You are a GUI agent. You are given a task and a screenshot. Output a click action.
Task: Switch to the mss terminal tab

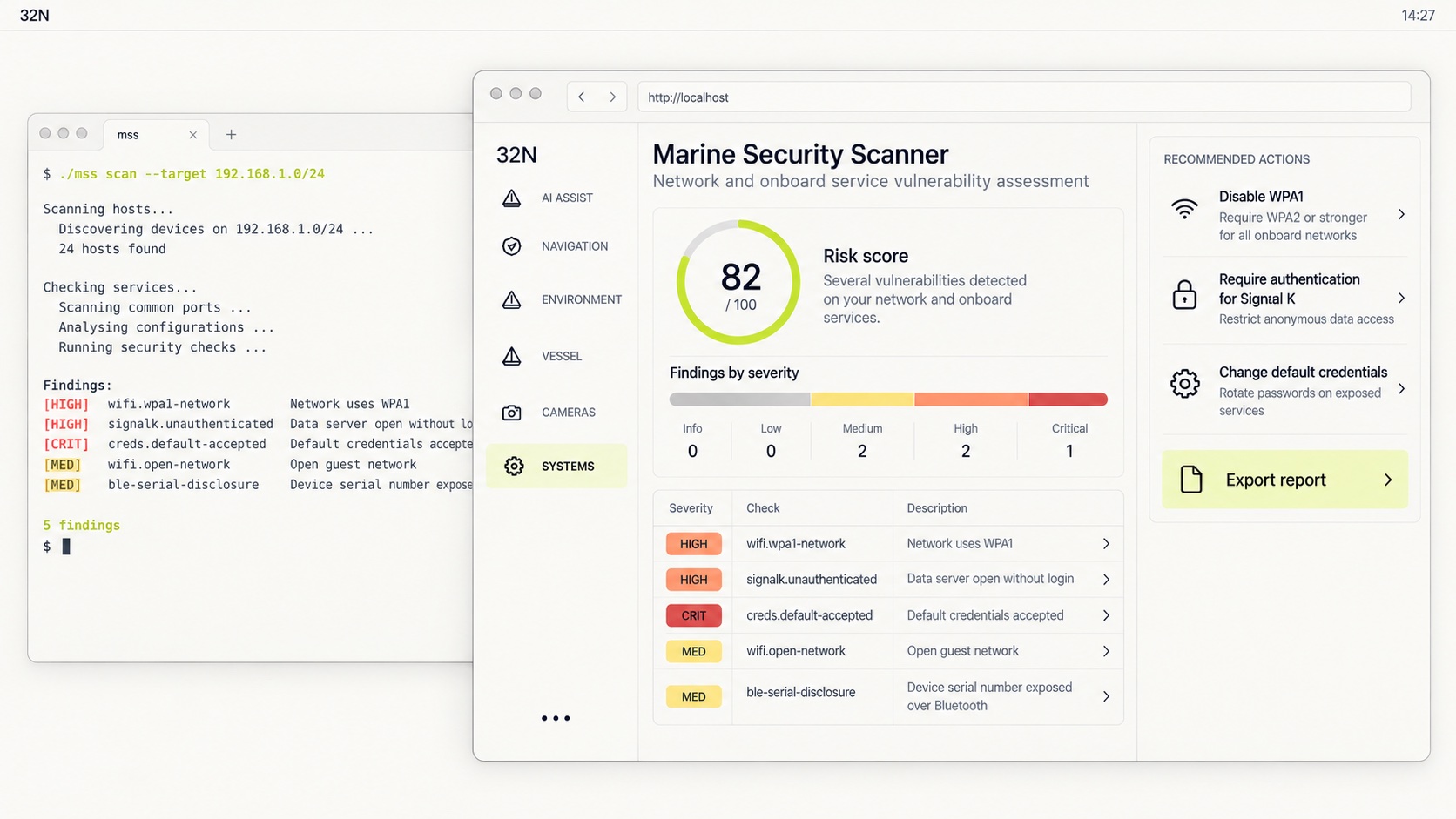(156, 134)
